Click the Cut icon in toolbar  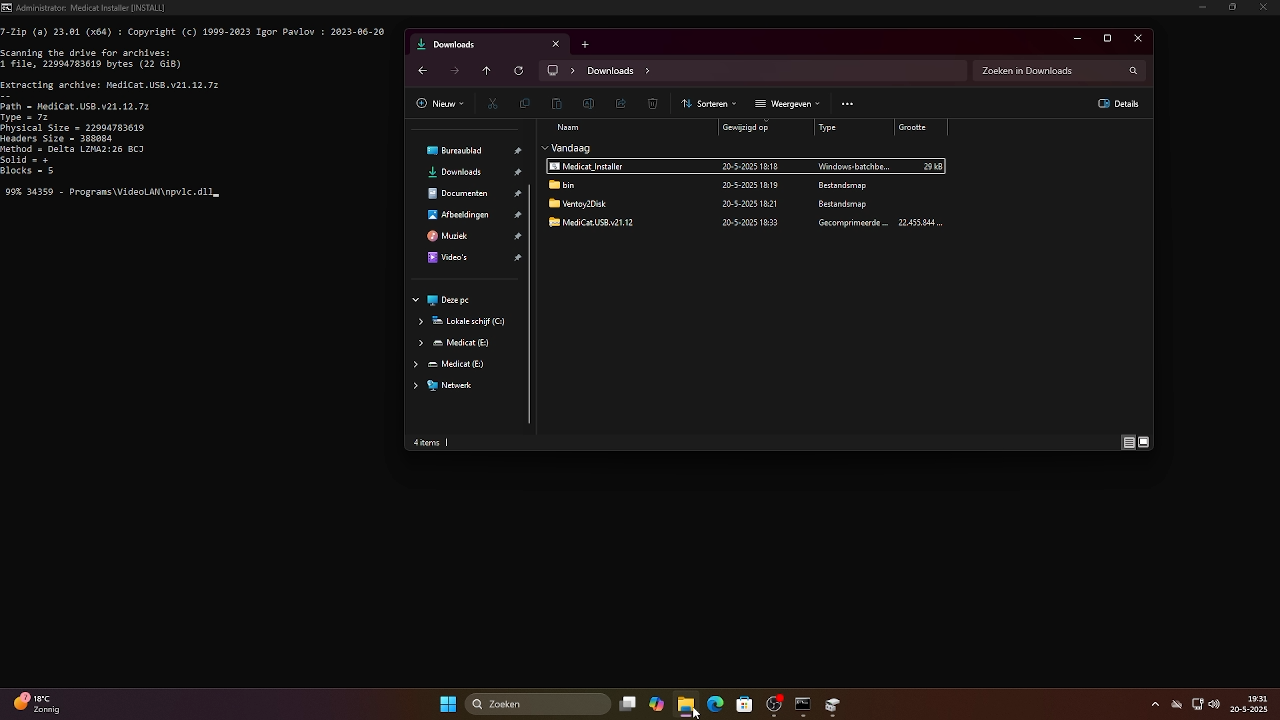[x=492, y=104]
